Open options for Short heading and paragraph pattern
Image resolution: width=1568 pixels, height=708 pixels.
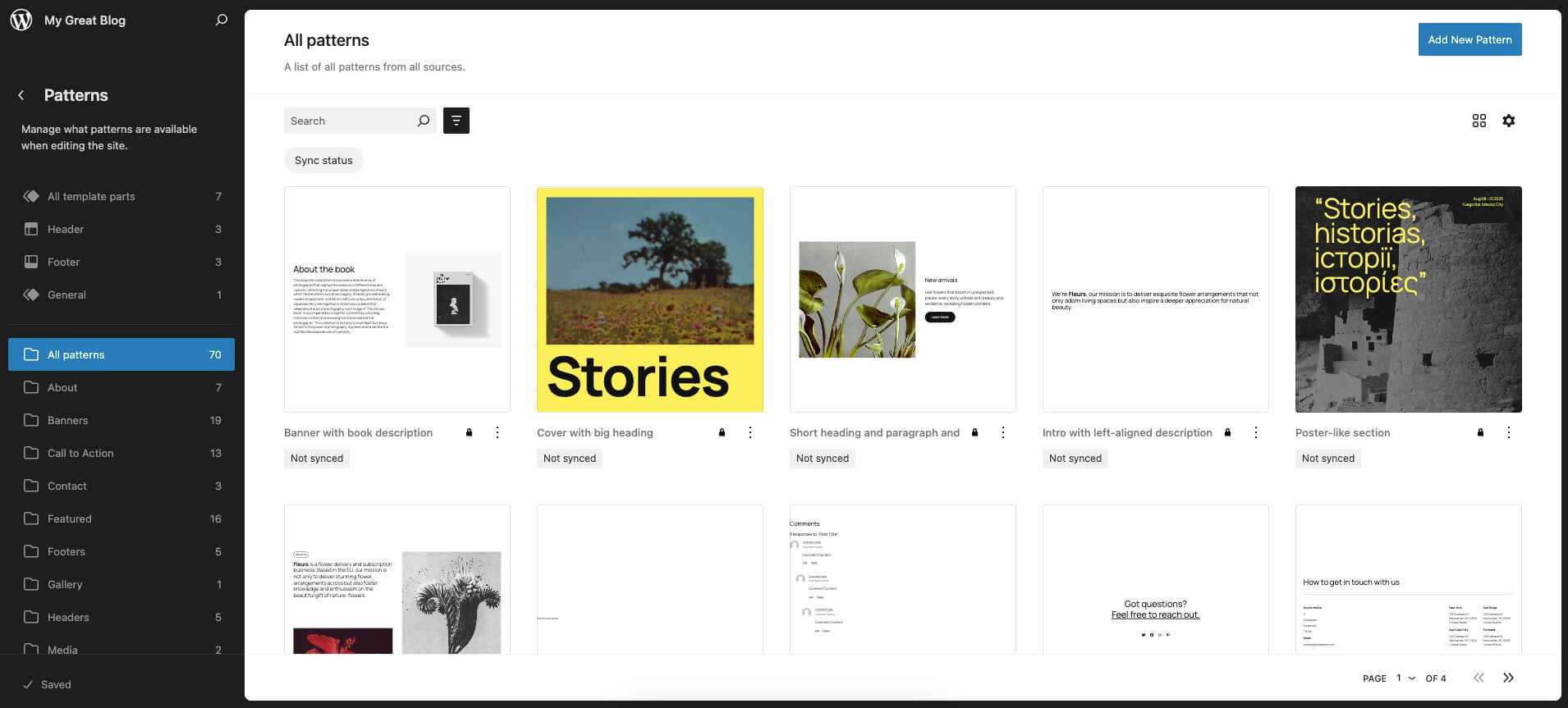point(1002,432)
